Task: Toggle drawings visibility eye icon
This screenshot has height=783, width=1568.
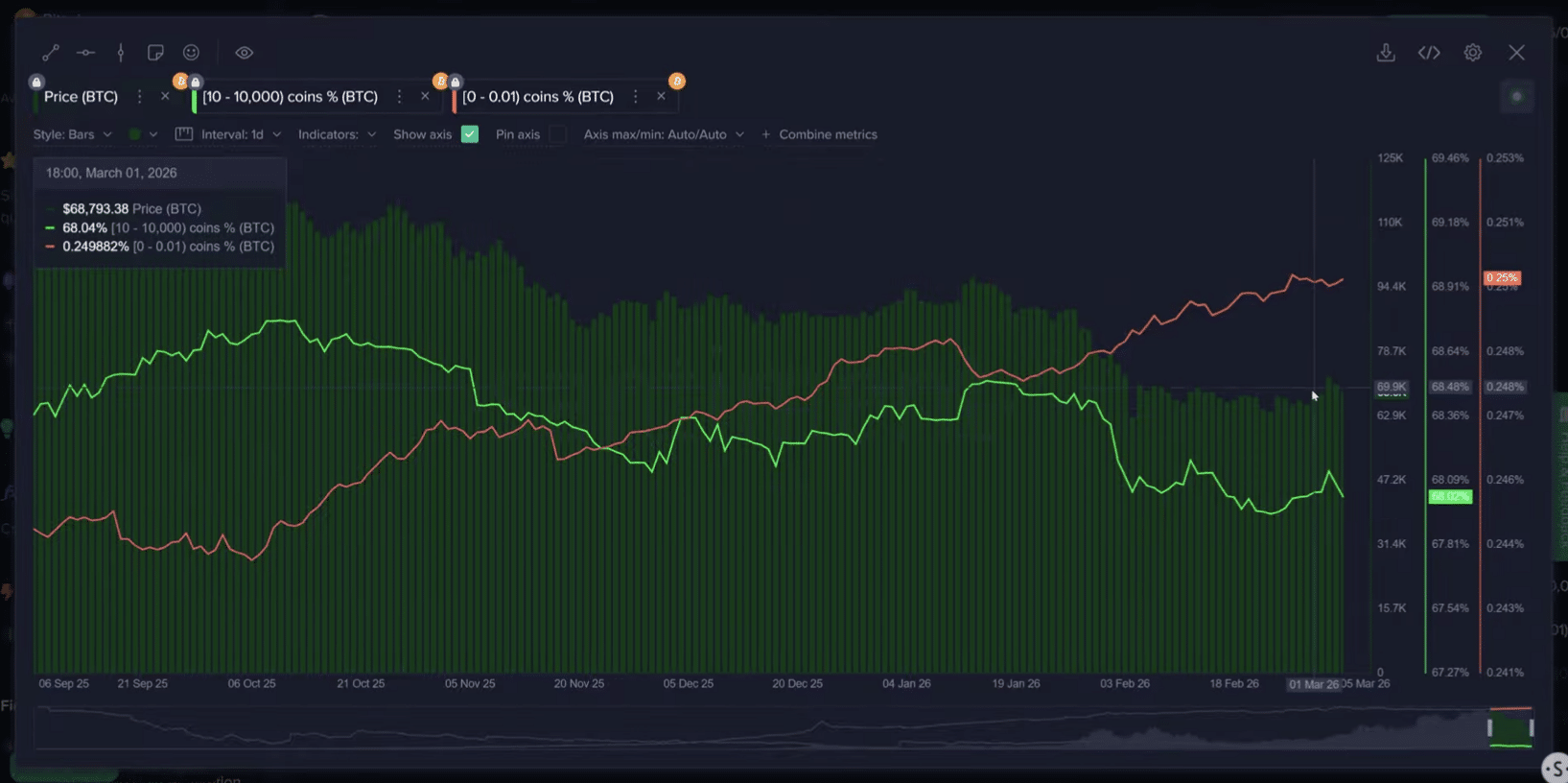Action: tap(245, 53)
